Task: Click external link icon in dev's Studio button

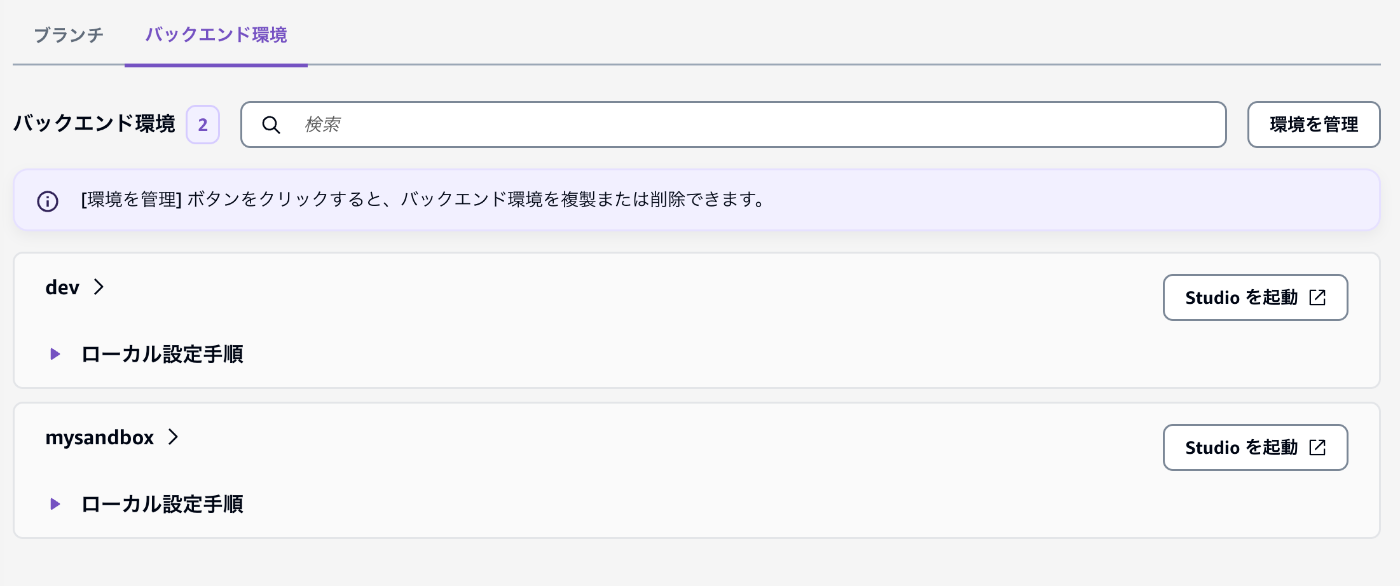Action: tap(1318, 297)
